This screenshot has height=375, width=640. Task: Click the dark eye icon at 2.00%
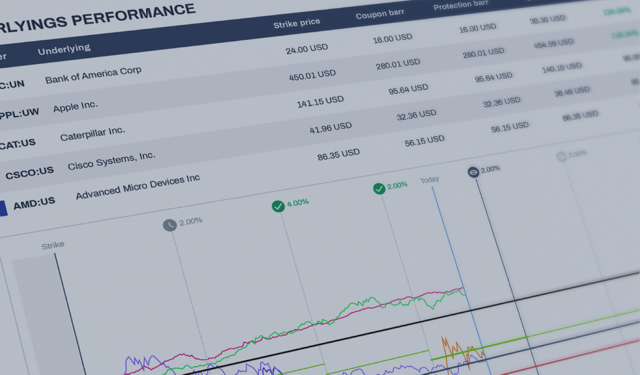click(473, 172)
